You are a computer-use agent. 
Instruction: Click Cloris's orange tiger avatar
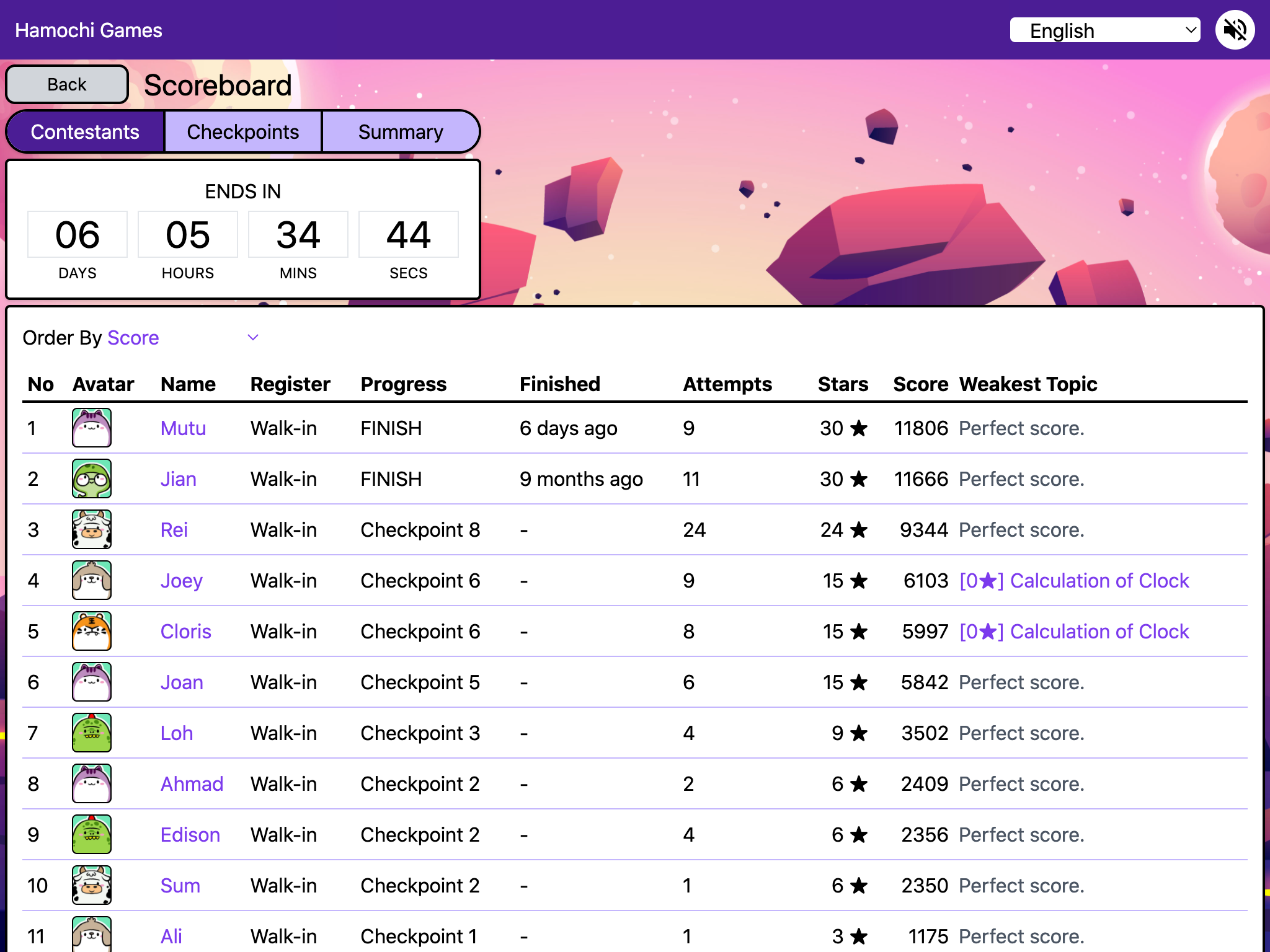pyautogui.click(x=92, y=631)
